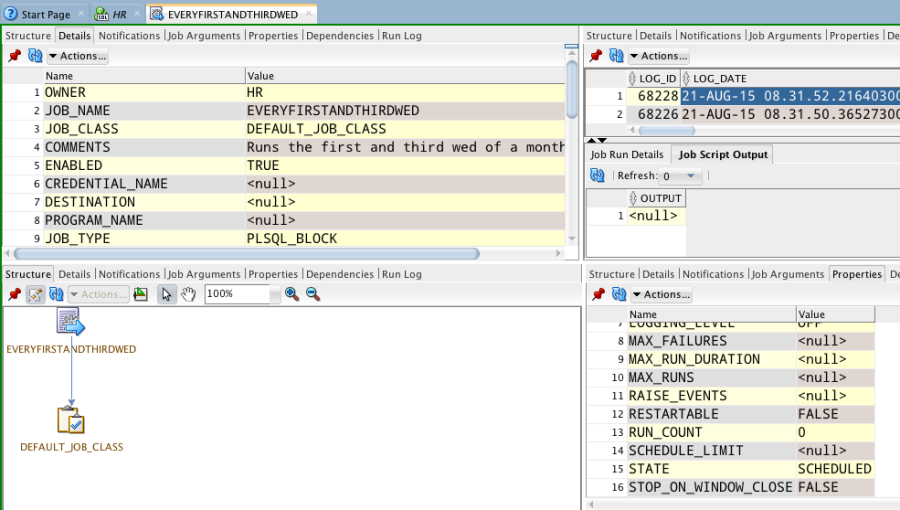
Task: Open Properties tab in top-left panel
Action: (273, 36)
